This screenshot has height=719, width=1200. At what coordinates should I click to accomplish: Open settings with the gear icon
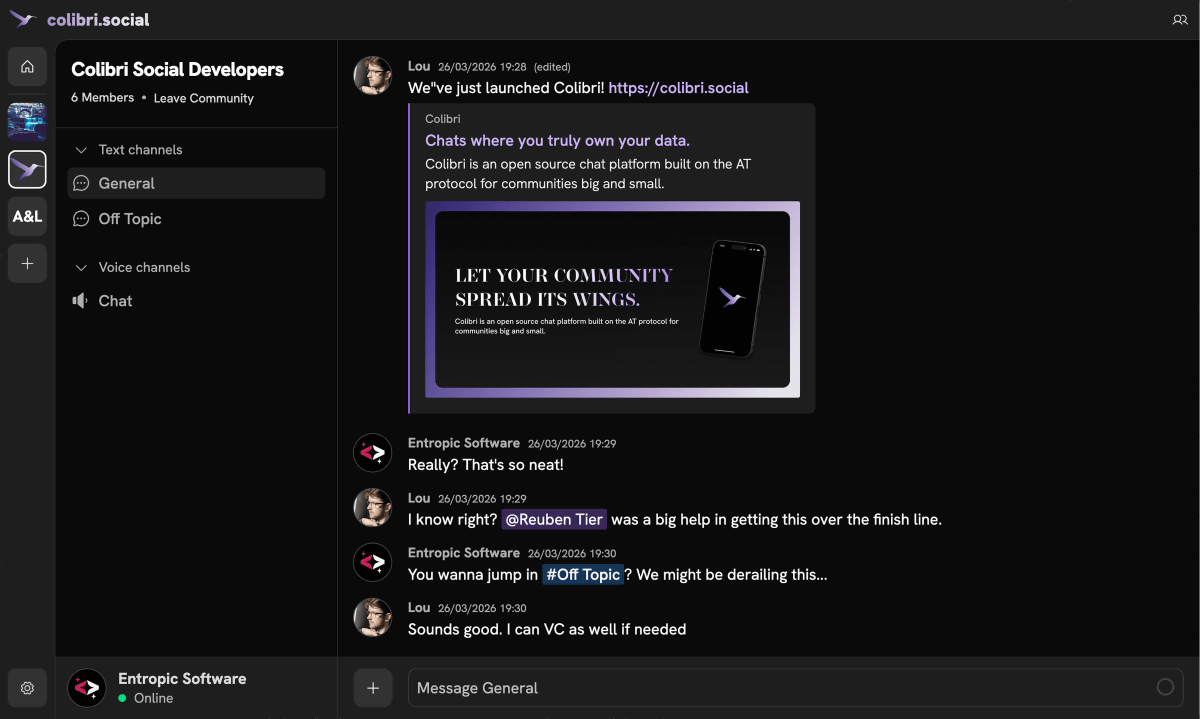click(x=27, y=688)
